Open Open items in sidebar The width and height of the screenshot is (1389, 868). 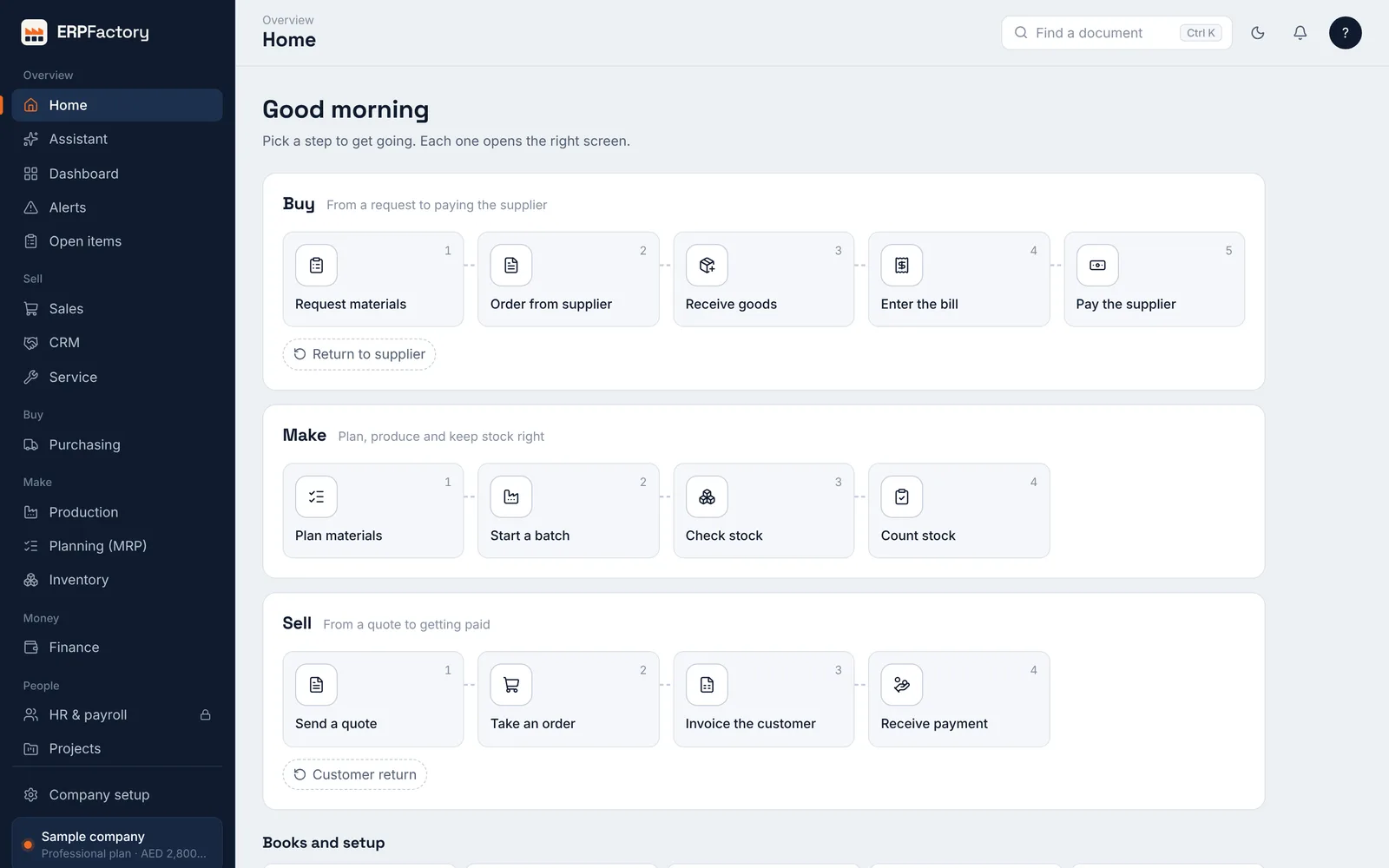pos(117,241)
